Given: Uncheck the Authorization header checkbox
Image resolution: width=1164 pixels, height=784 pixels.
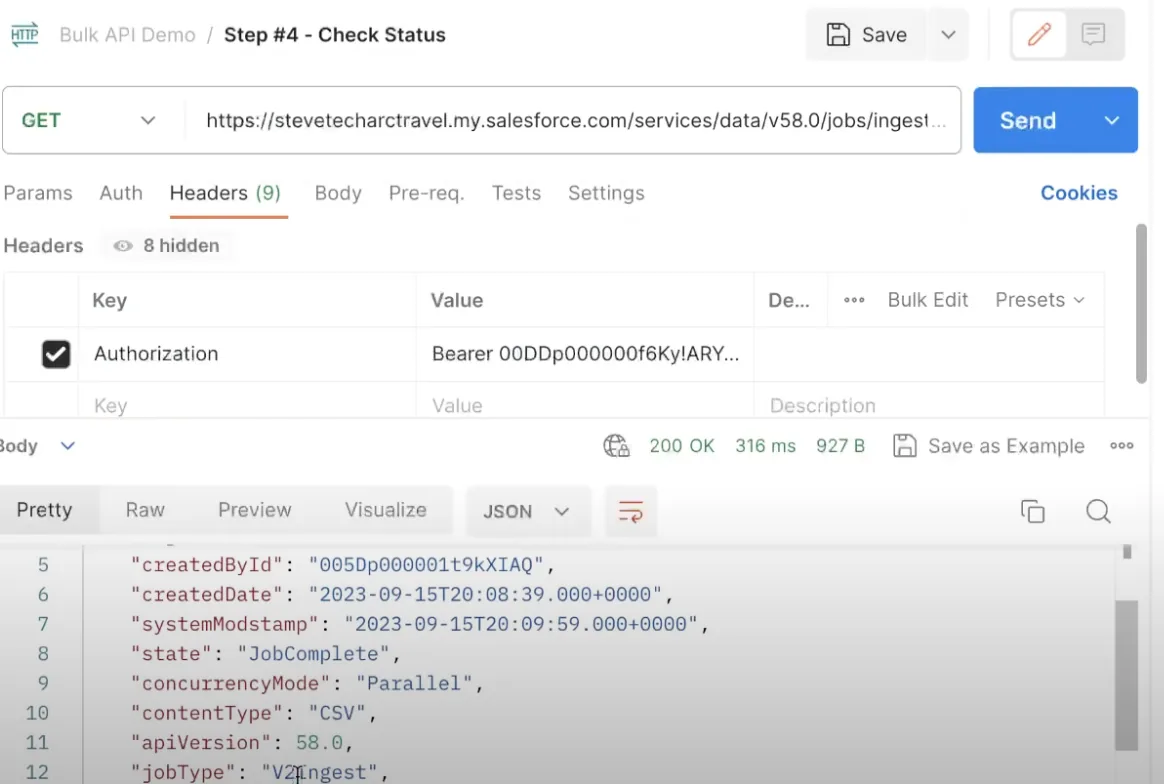Looking at the screenshot, I should coord(56,354).
